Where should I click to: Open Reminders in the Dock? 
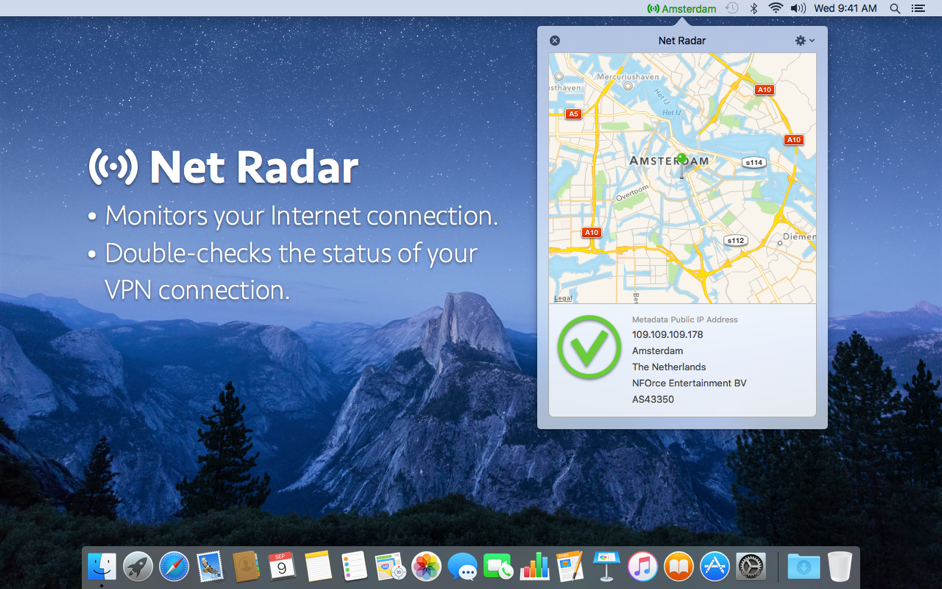pyautogui.click(x=354, y=566)
